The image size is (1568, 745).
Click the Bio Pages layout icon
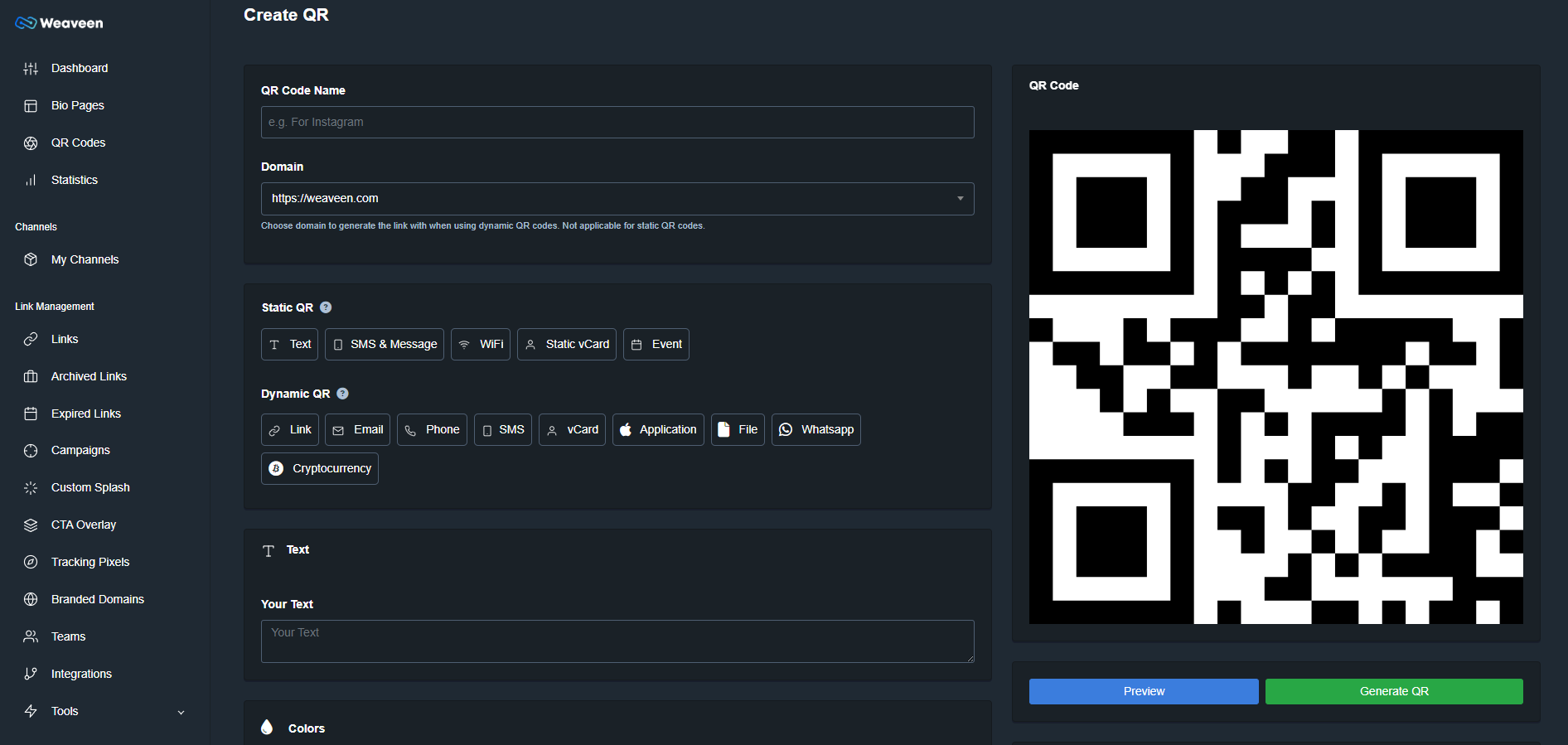pos(31,106)
